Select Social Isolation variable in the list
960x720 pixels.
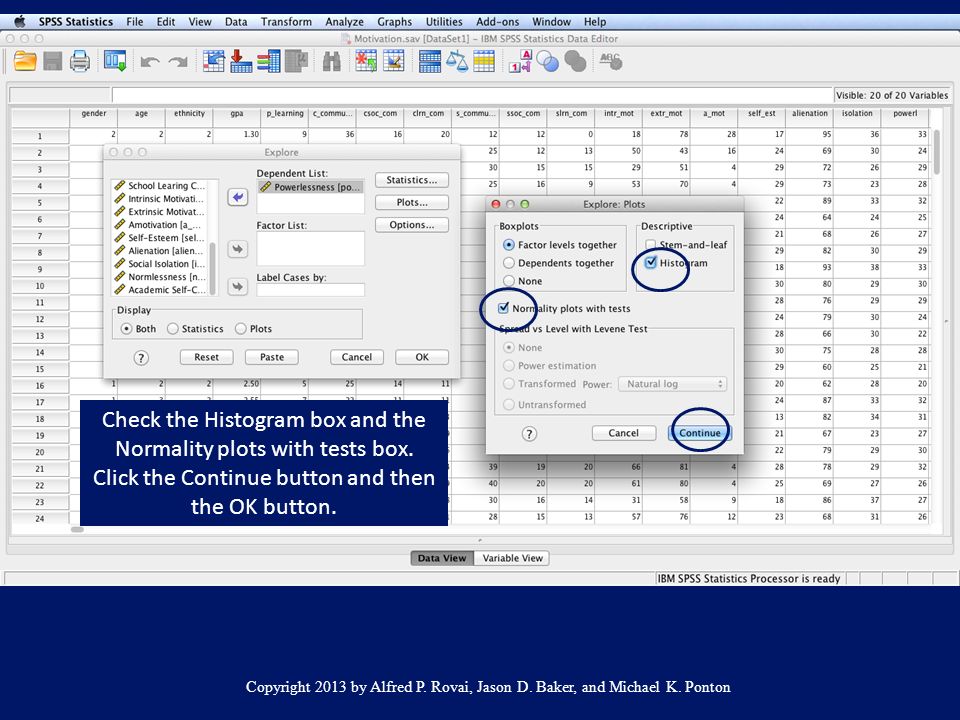[160, 264]
